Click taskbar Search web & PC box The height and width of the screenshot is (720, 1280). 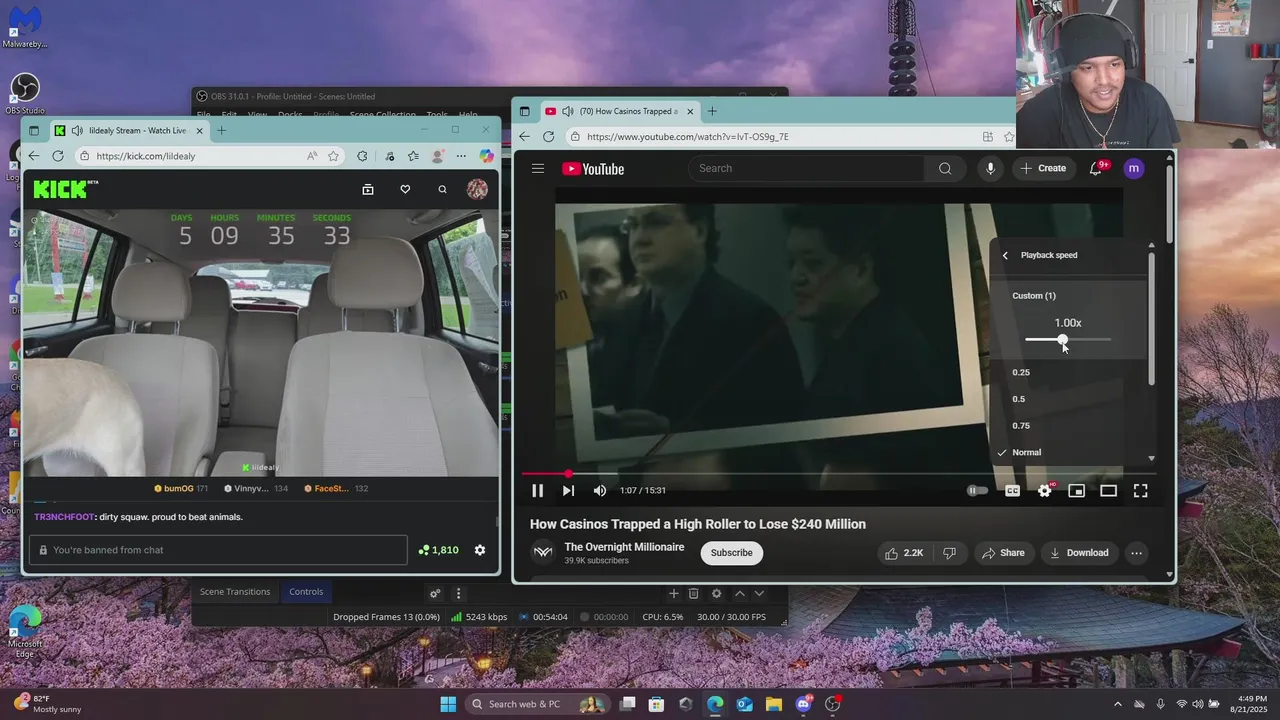pyautogui.click(x=539, y=704)
